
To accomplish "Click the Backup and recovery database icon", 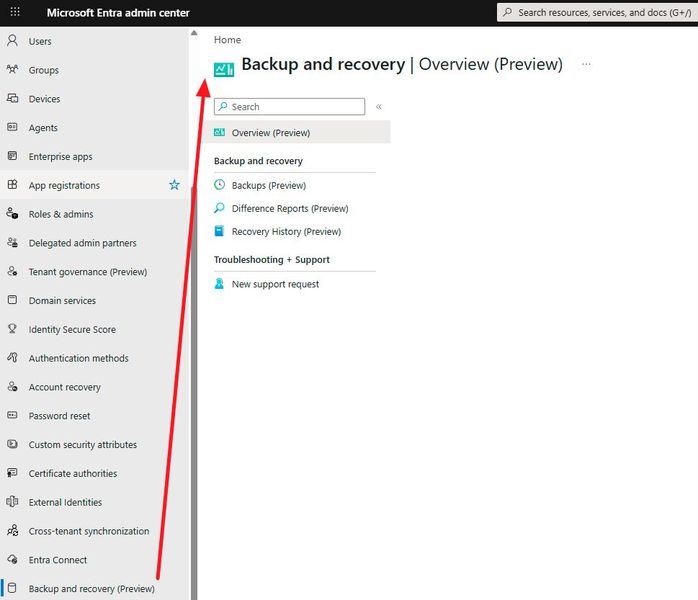I will click(12, 588).
